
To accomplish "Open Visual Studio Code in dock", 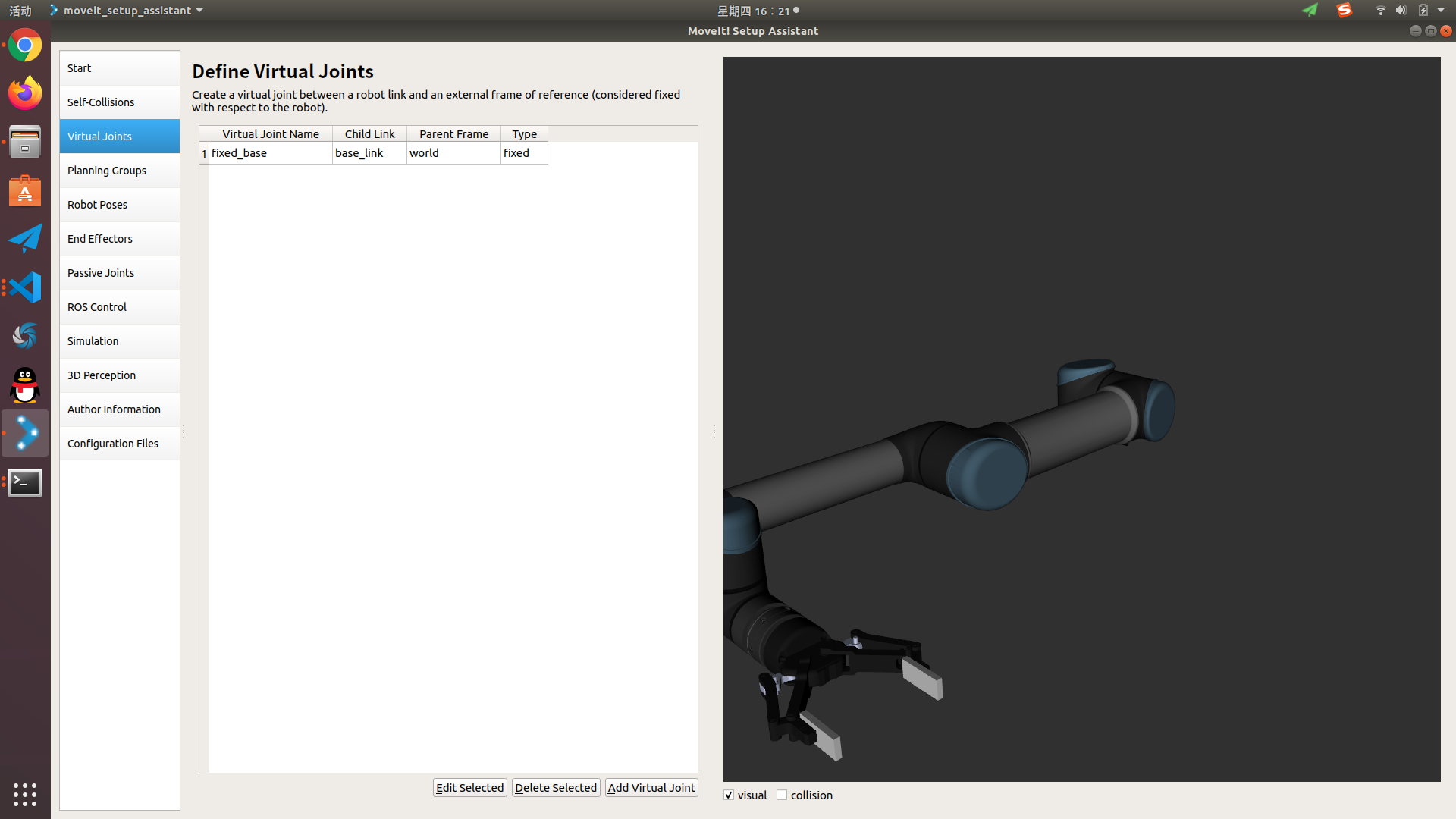I will click(25, 287).
